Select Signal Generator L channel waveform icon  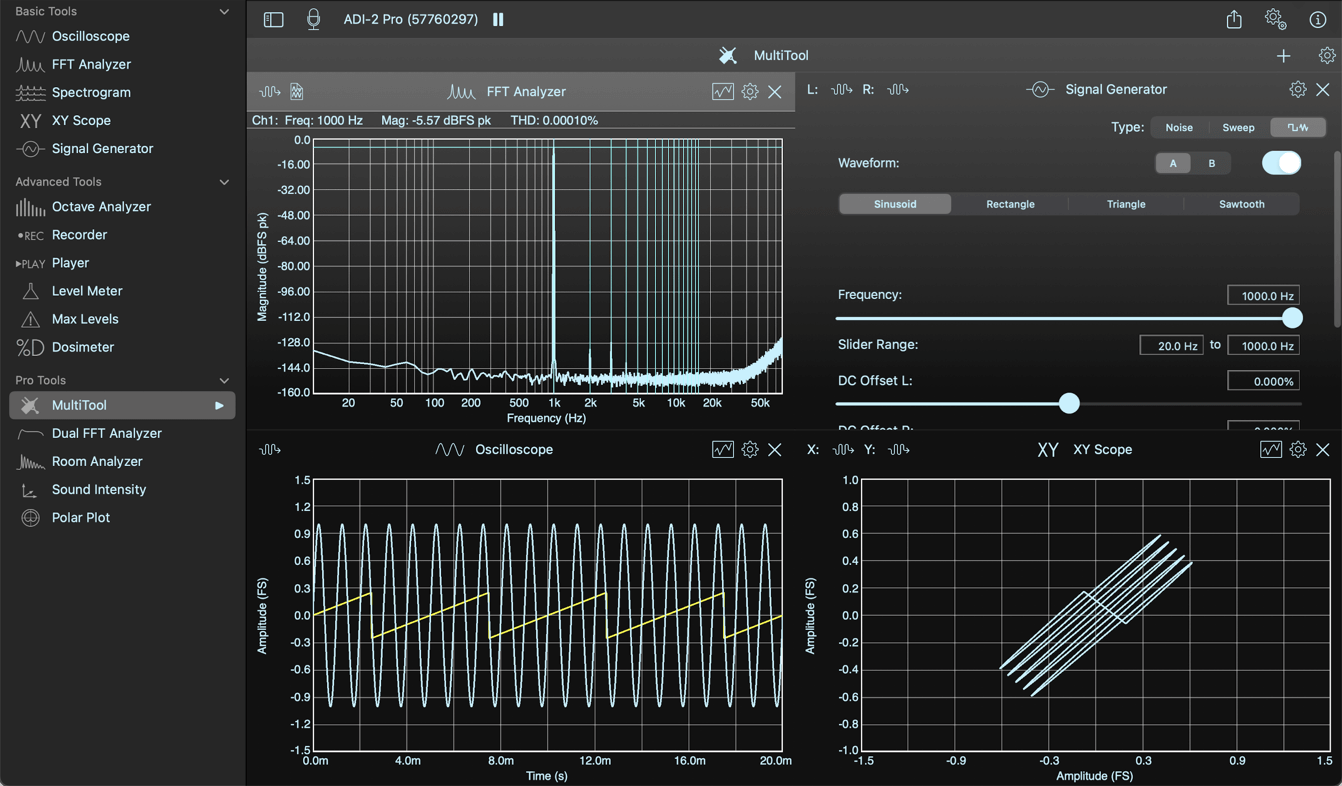(842, 89)
